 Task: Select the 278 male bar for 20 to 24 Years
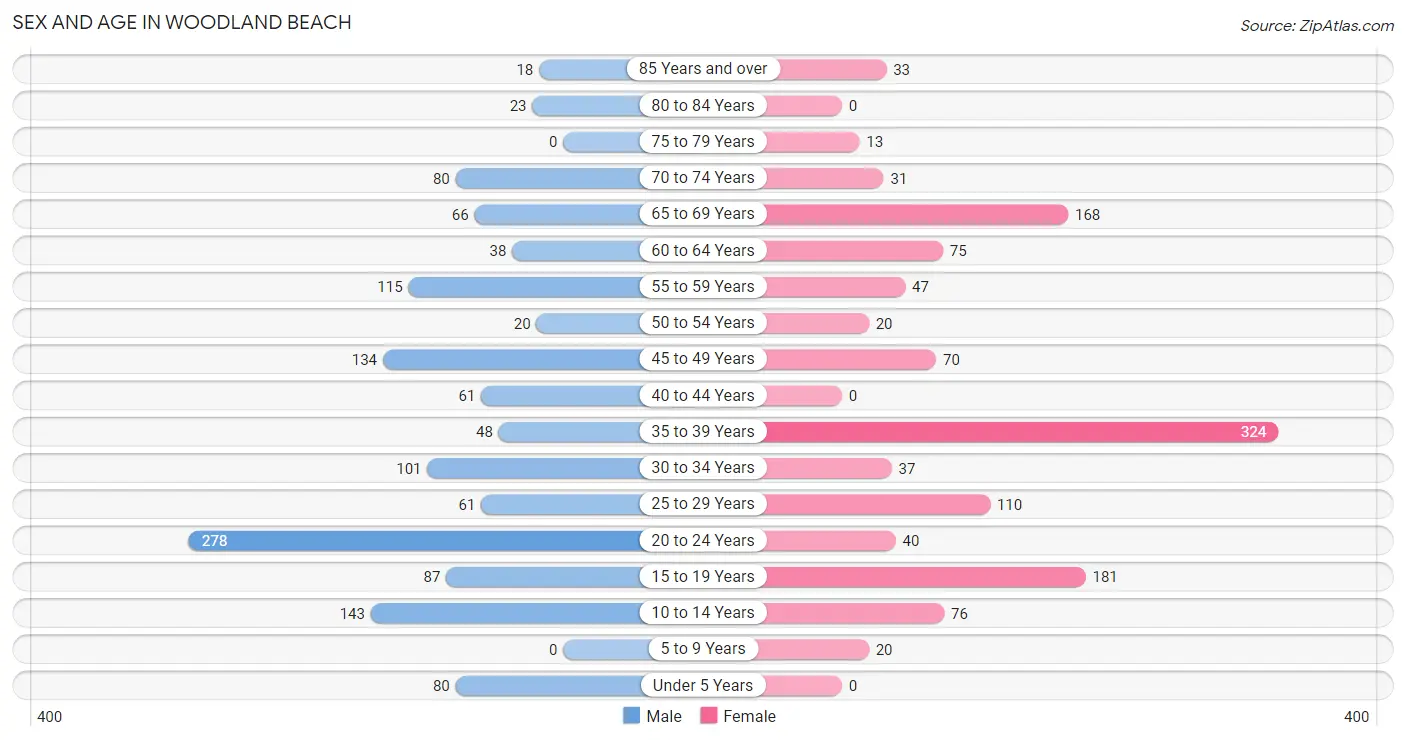[x=417, y=540]
